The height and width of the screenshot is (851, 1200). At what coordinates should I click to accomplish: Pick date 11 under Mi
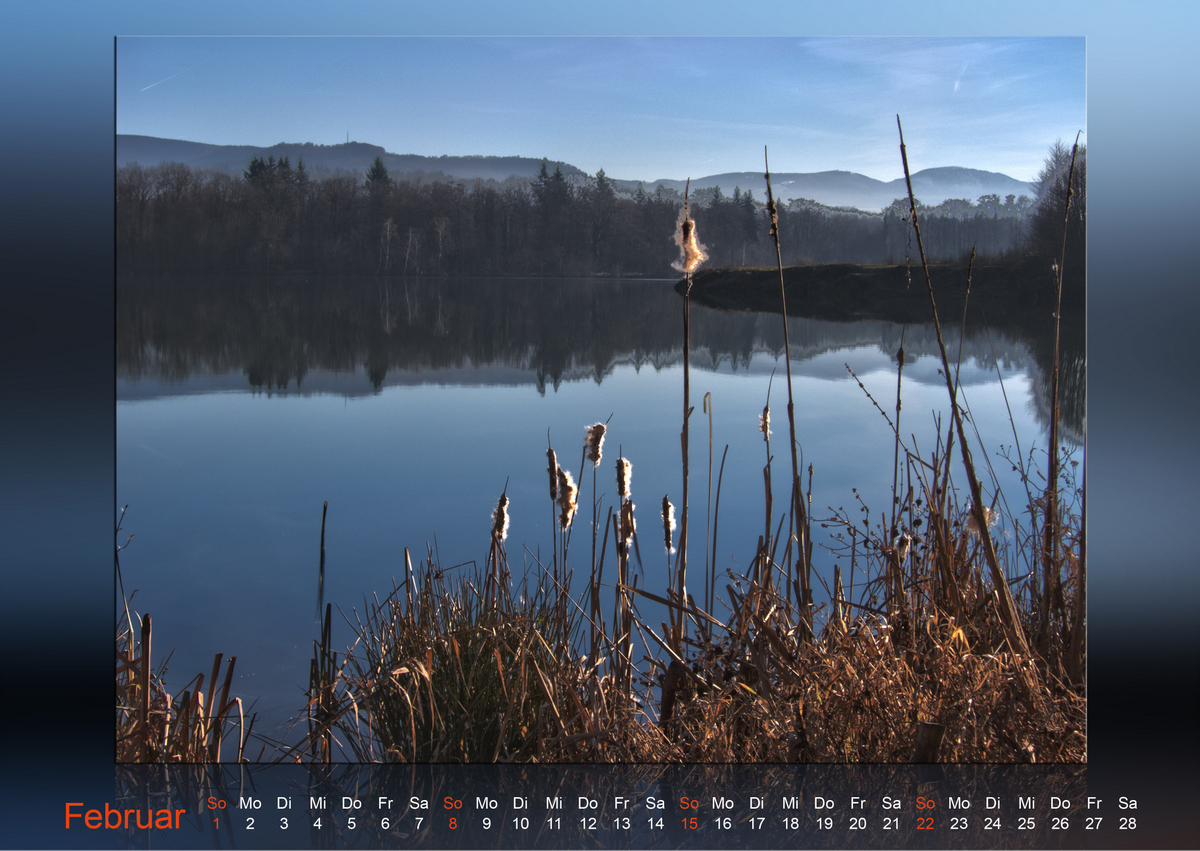click(554, 824)
